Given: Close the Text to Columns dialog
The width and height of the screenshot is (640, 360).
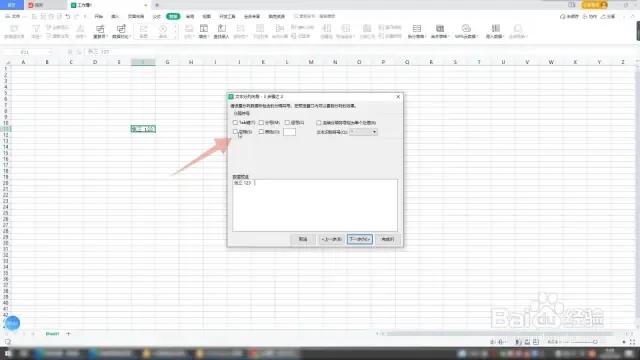Looking at the screenshot, I should pos(398,97).
